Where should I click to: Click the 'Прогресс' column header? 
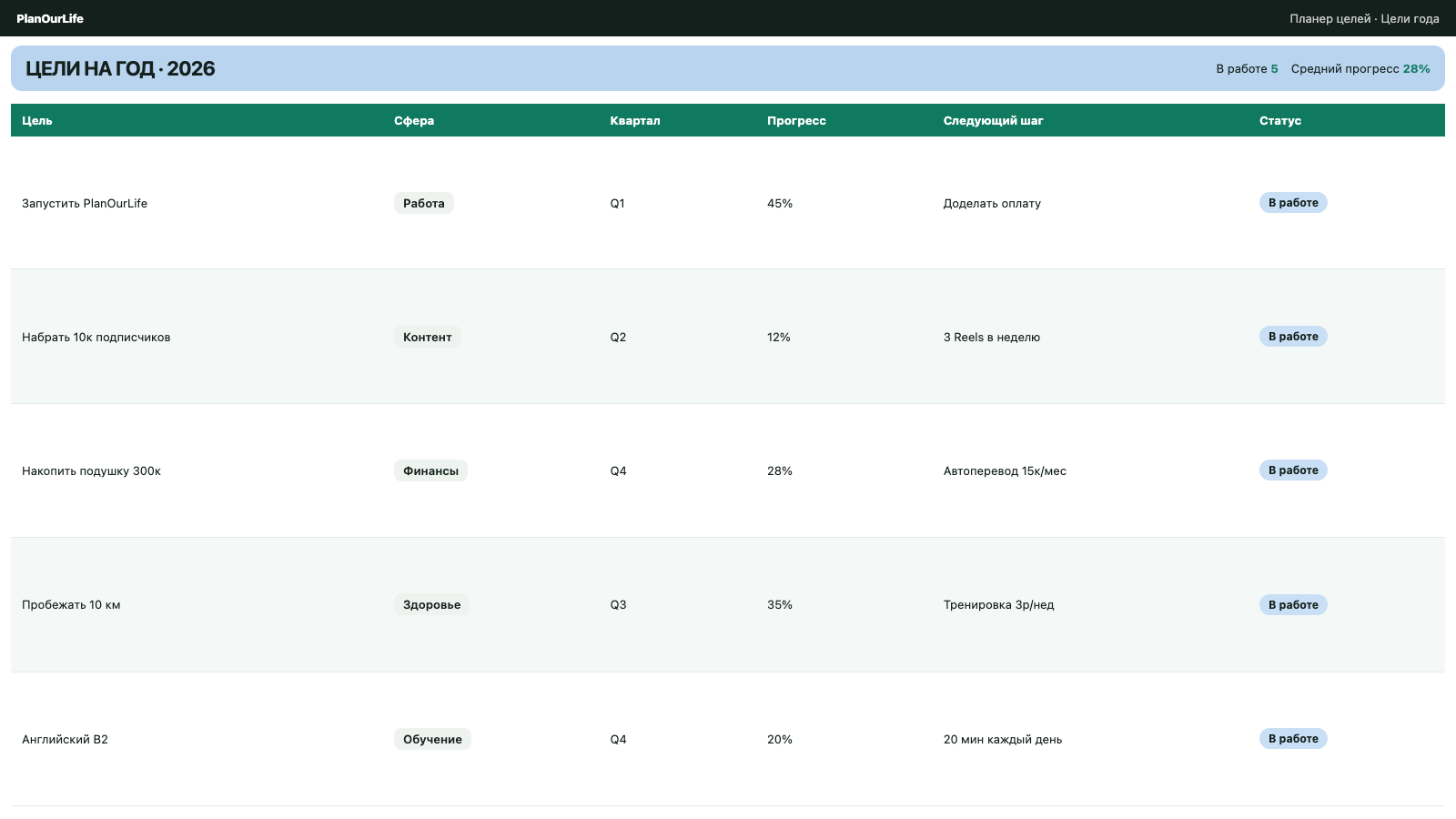click(x=796, y=120)
